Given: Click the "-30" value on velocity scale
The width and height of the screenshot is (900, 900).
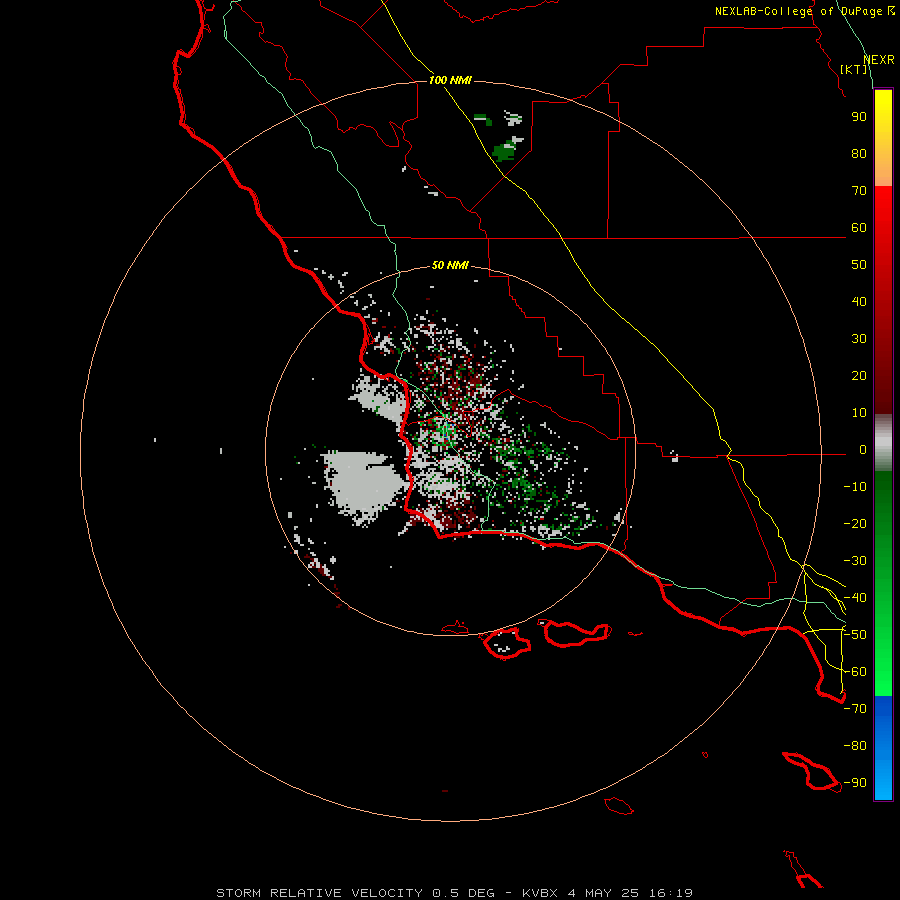Looking at the screenshot, I should [855, 561].
